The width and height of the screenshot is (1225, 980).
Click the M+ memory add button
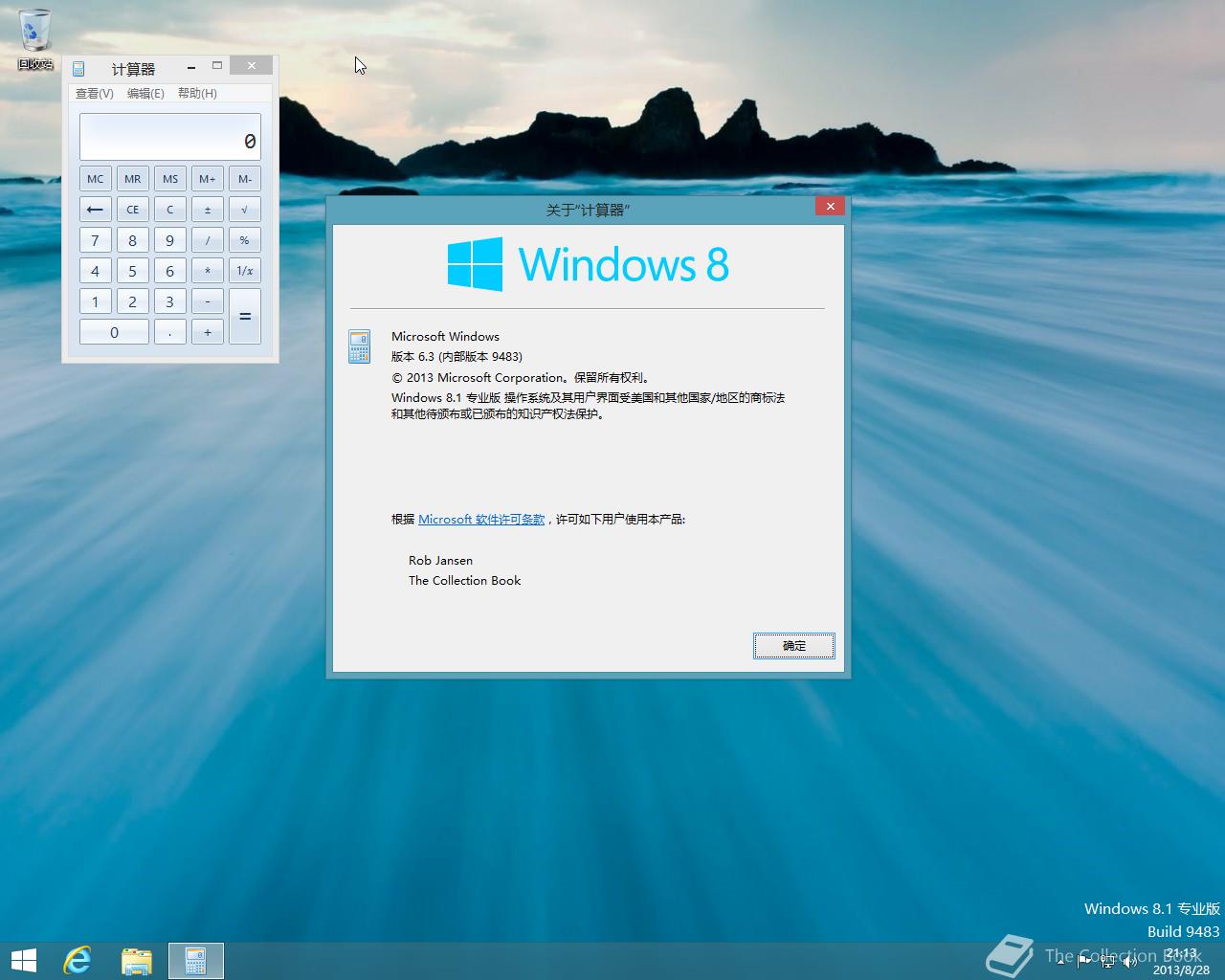(208, 179)
